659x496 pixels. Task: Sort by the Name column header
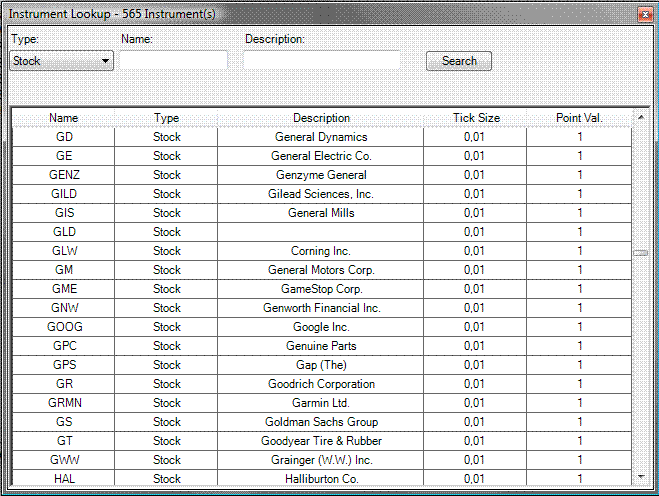[x=63, y=118]
